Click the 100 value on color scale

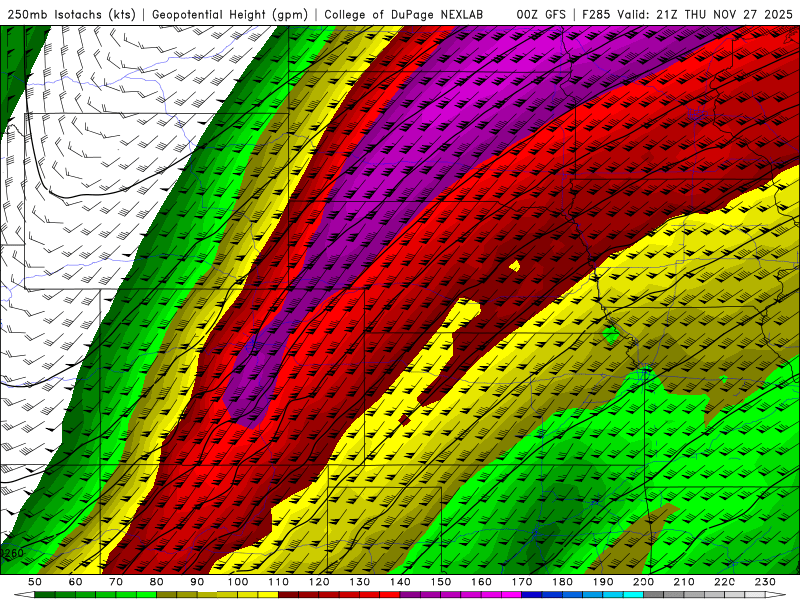point(238,582)
